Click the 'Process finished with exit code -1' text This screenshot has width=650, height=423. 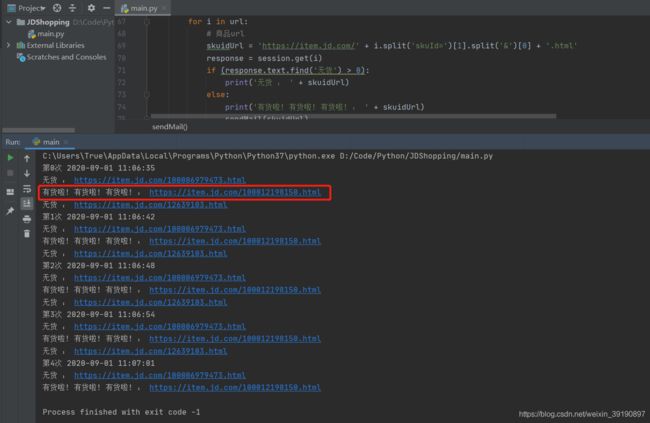[x=121, y=412]
